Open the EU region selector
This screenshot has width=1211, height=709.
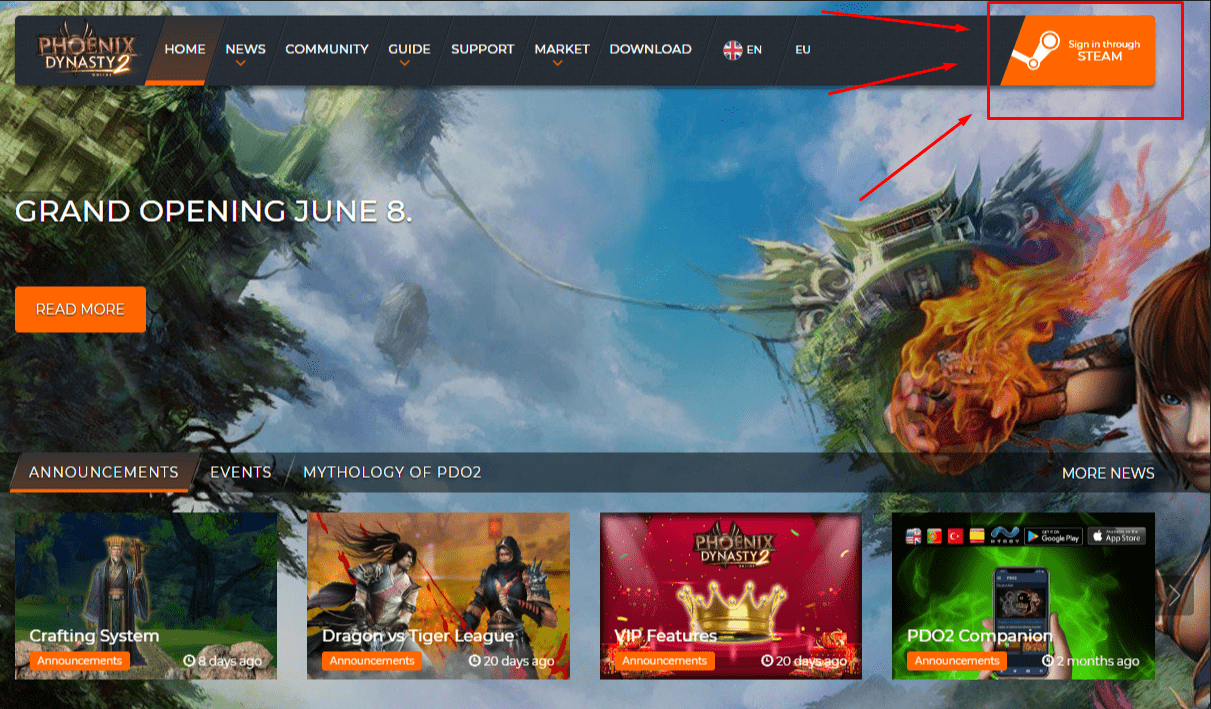[803, 49]
